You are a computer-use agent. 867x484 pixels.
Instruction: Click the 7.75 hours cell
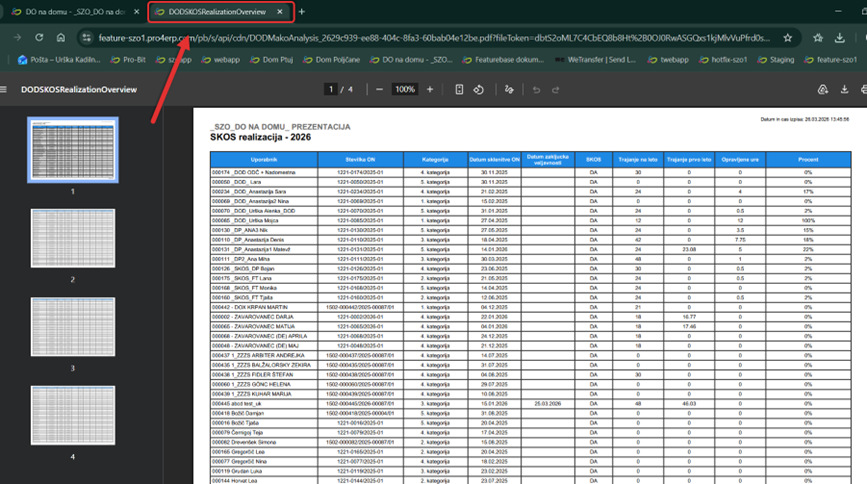(x=740, y=240)
